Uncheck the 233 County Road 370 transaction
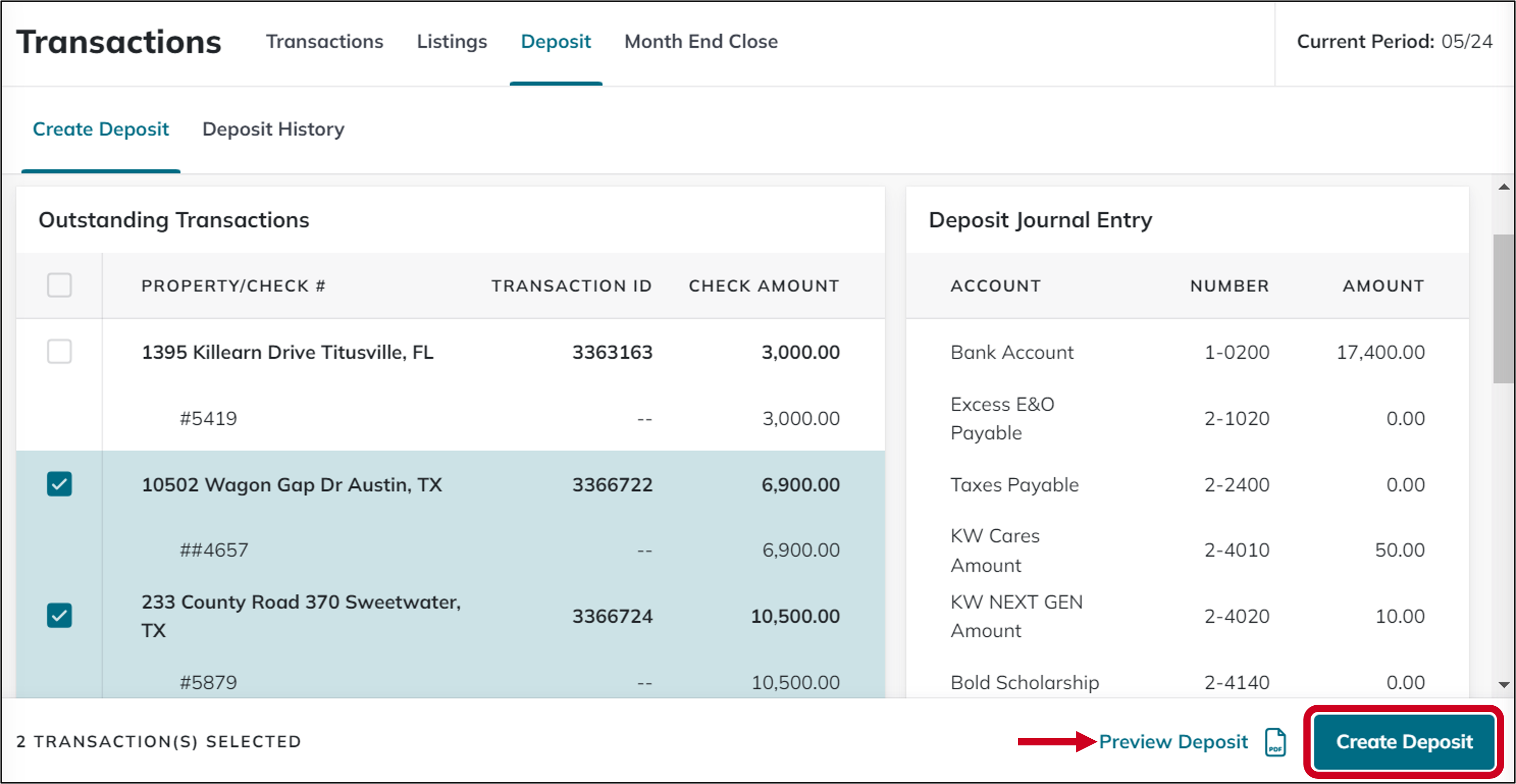Screen dimensions: 1516x784 click(59, 616)
